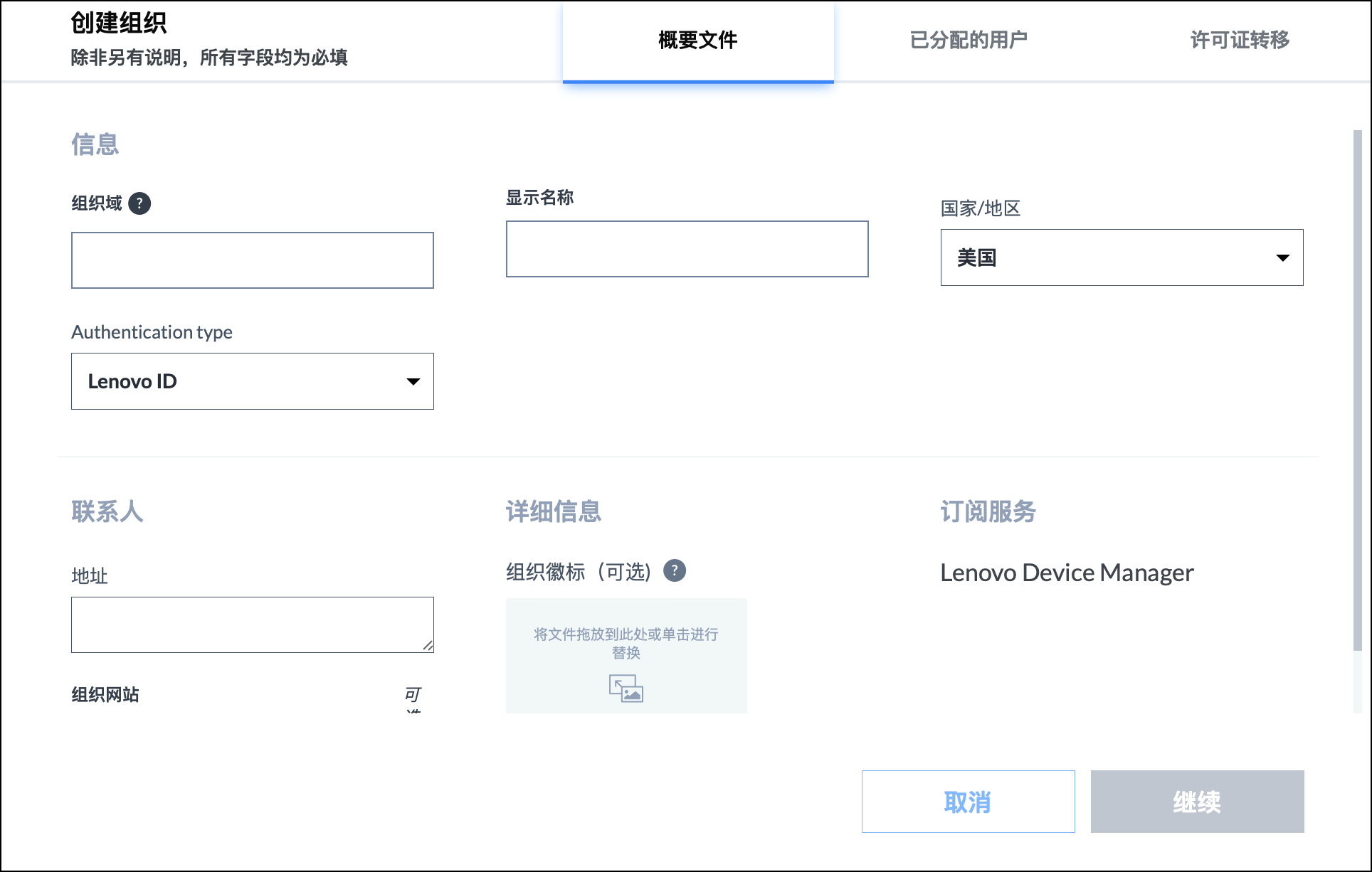Open the 已分配的用户 tab
This screenshot has width=1372, height=872.
tap(968, 41)
